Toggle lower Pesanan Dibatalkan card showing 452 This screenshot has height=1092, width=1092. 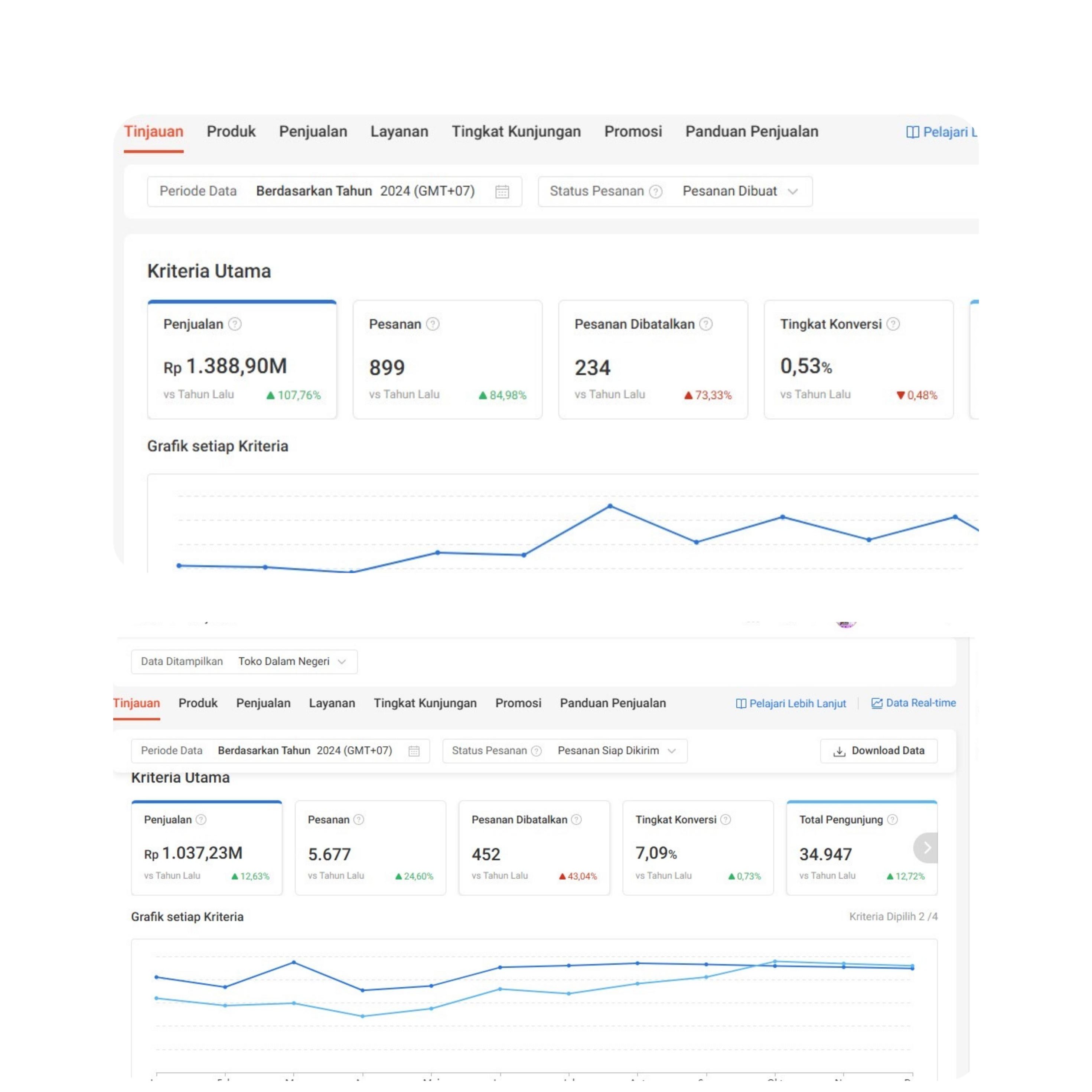pos(534,847)
